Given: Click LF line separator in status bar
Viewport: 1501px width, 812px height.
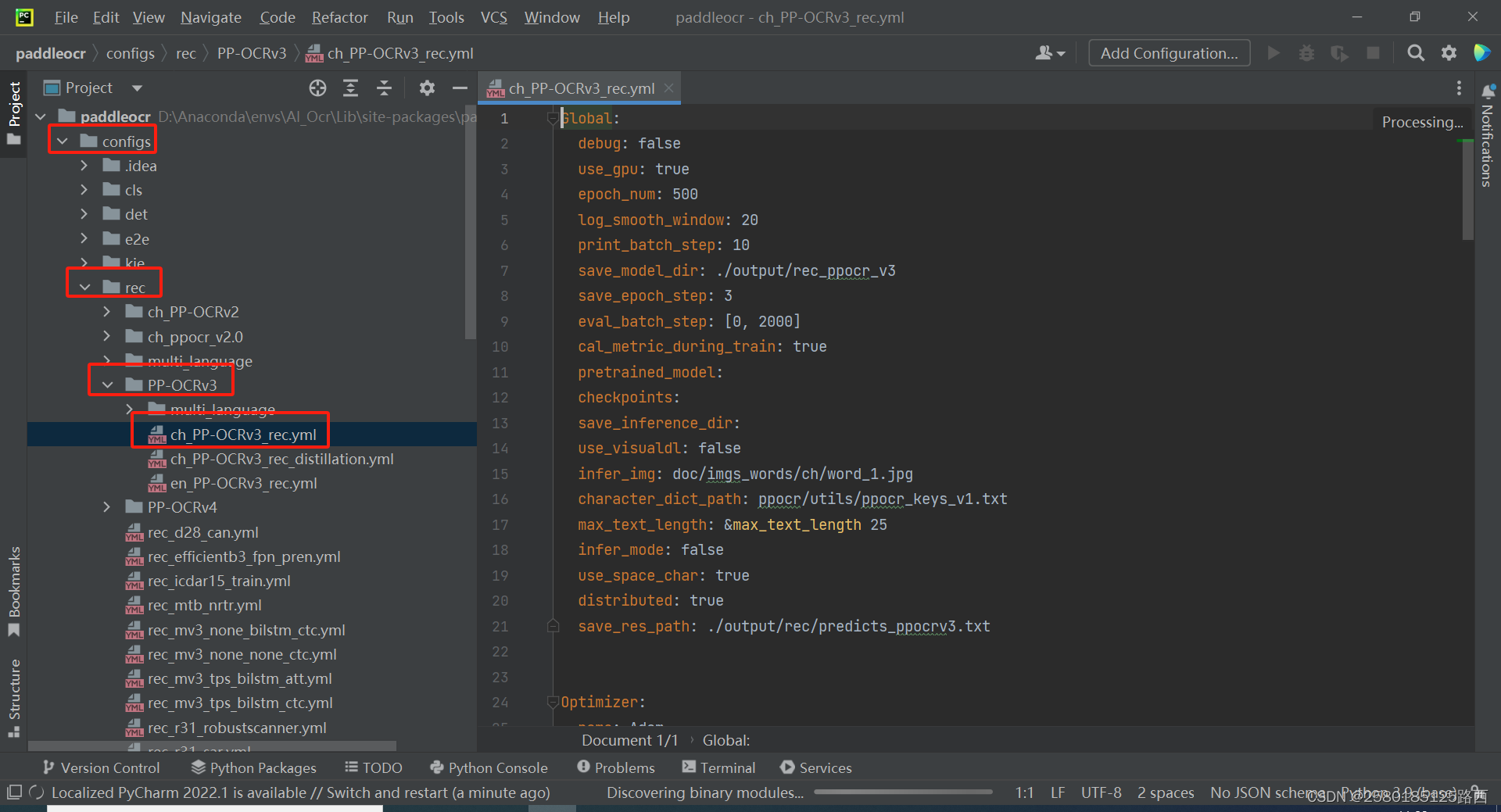Looking at the screenshot, I should [x=1057, y=792].
